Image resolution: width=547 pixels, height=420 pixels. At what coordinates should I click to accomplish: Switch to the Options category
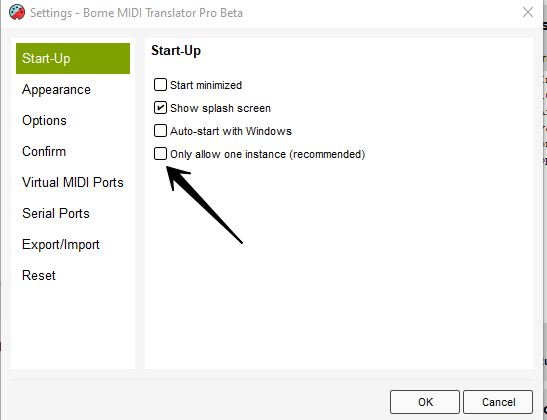point(44,120)
